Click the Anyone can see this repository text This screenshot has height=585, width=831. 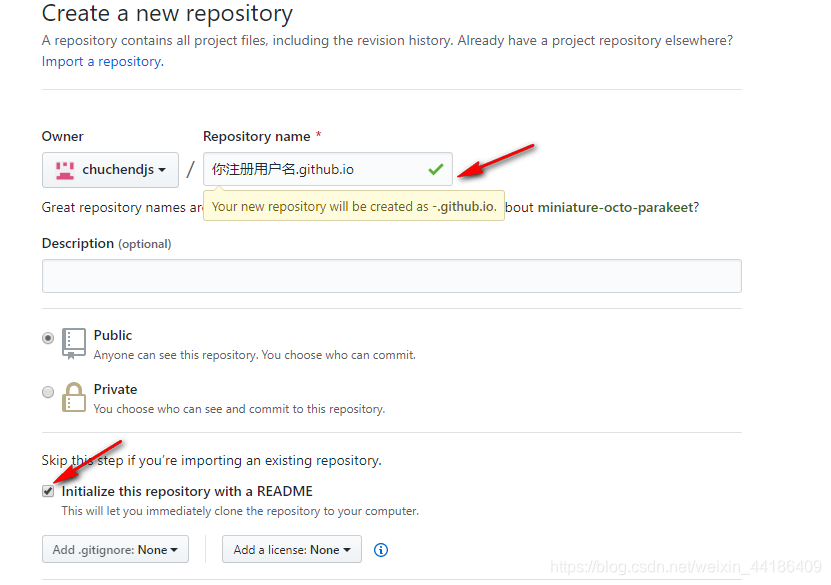coord(254,355)
